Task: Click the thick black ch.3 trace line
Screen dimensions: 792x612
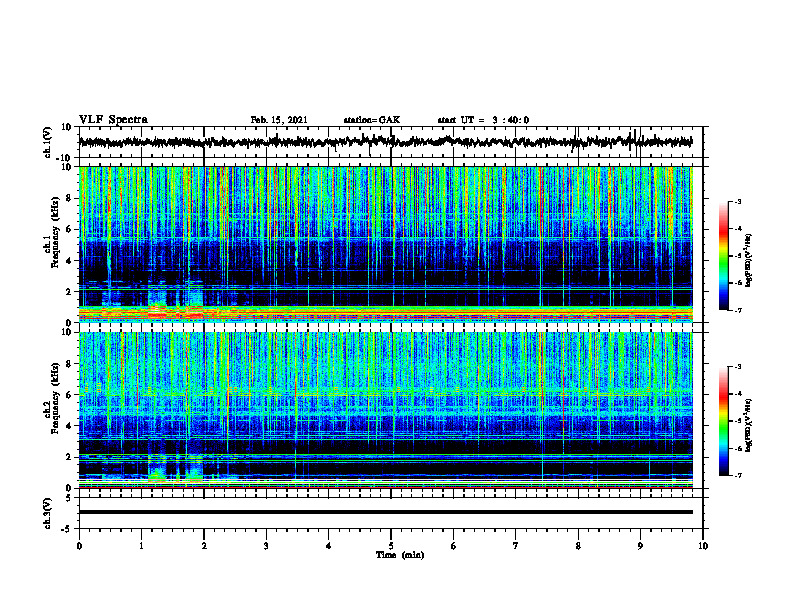Action: coord(385,512)
